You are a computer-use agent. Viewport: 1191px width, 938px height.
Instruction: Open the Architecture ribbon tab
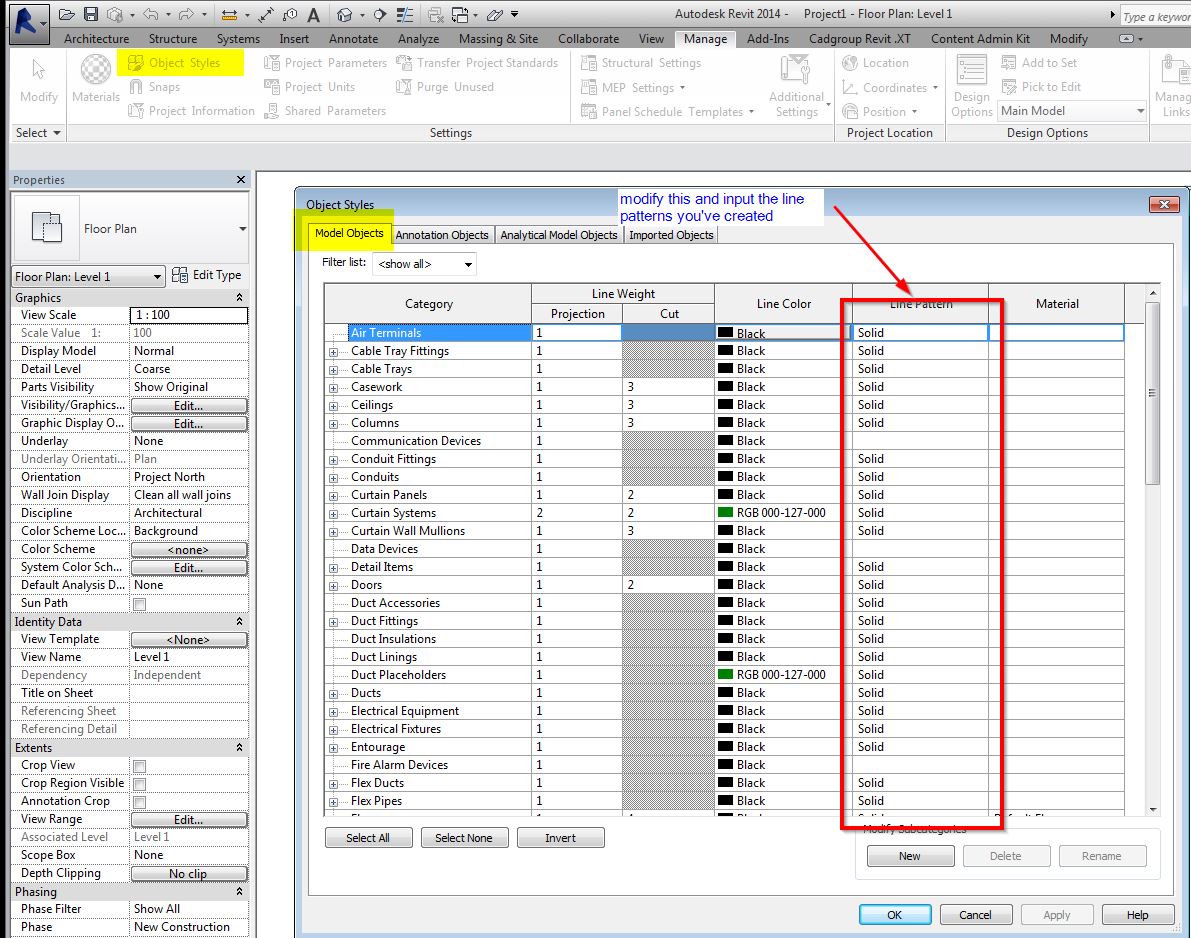click(x=96, y=39)
